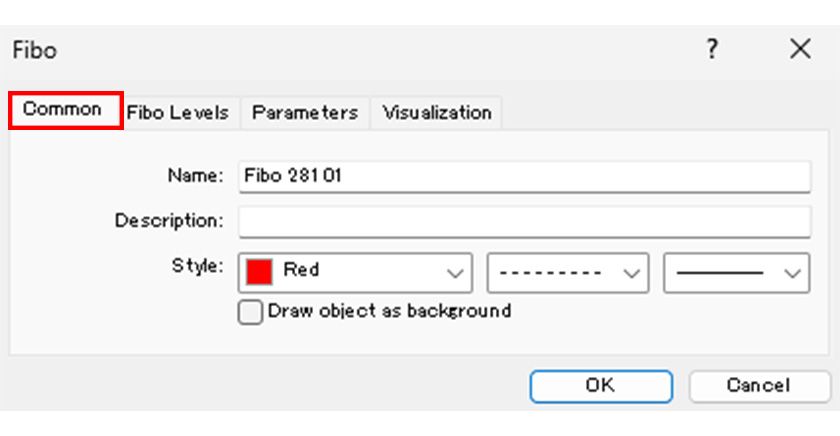The width and height of the screenshot is (840, 436).
Task: Click the Name field containing Fibo 28101
Action: [x=524, y=176]
